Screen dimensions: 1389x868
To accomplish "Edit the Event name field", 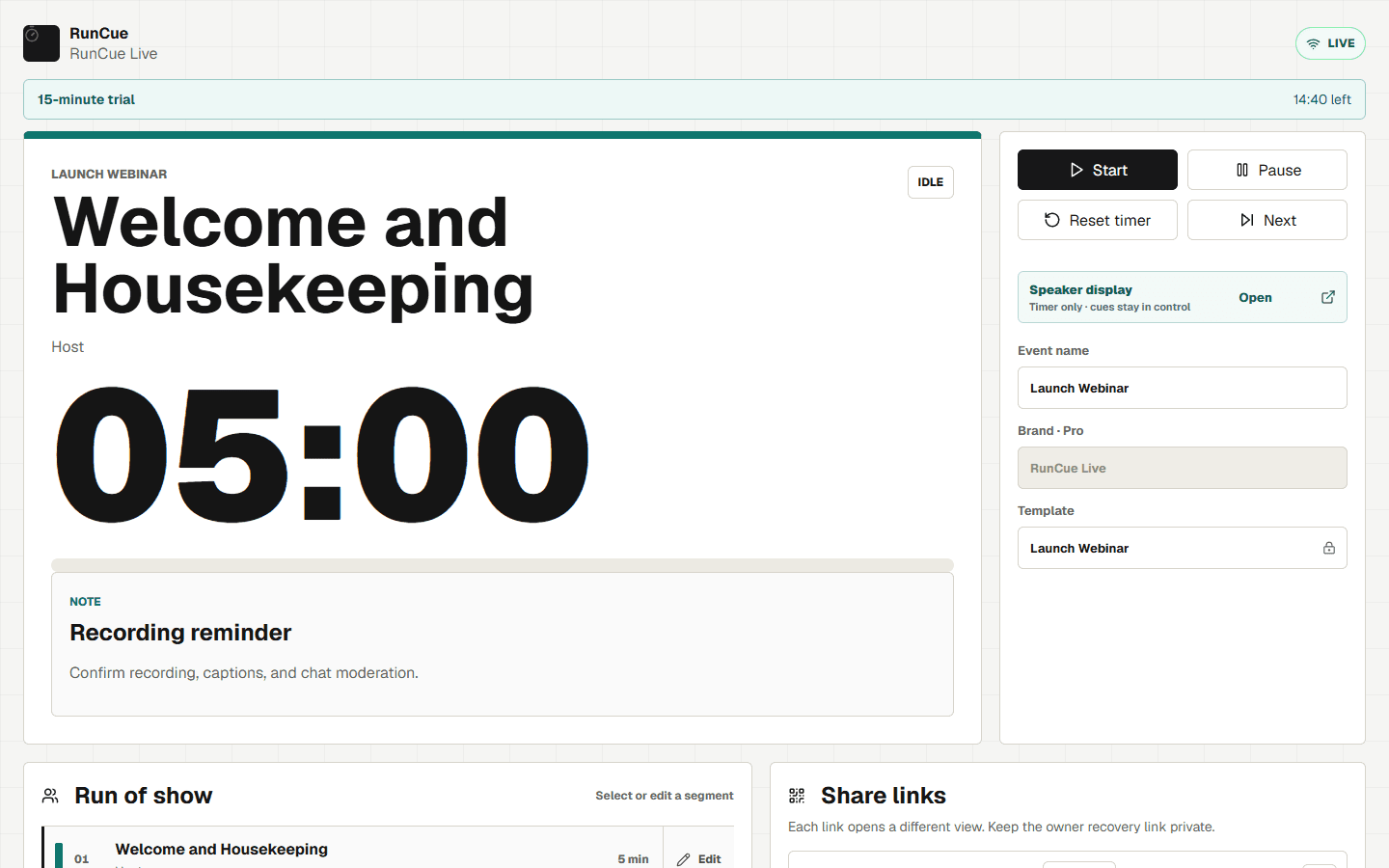I will (x=1183, y=388).
